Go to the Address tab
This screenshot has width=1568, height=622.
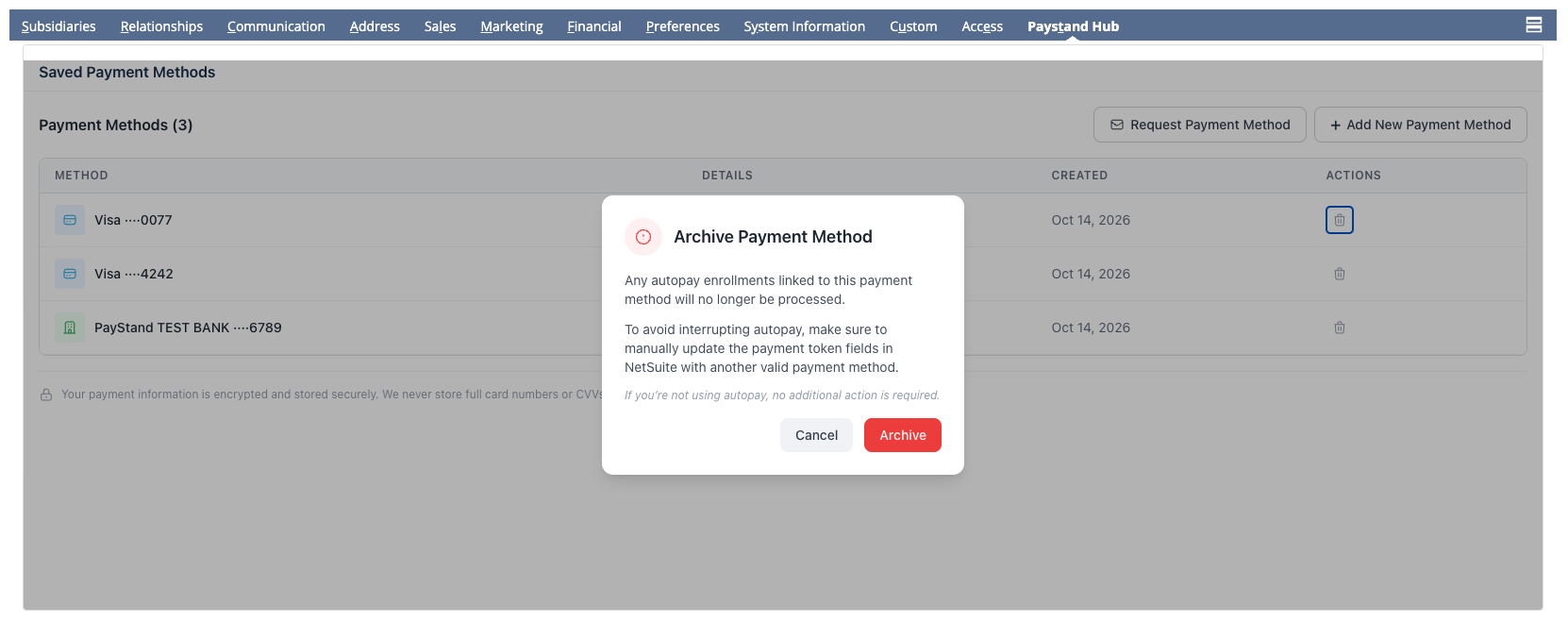(375, 26)
